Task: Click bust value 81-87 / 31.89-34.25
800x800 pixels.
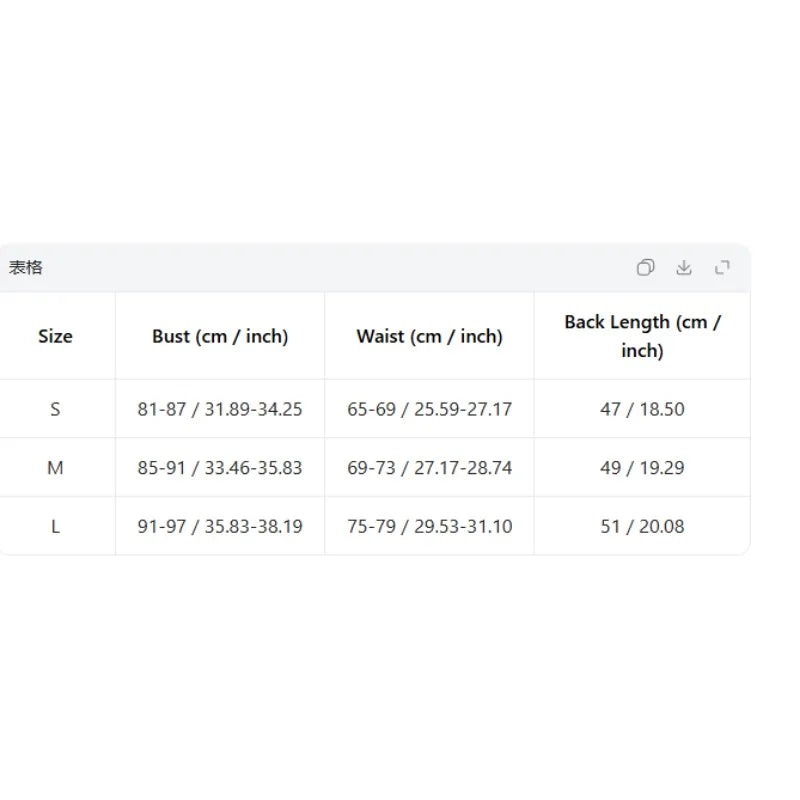Action: 220,409
